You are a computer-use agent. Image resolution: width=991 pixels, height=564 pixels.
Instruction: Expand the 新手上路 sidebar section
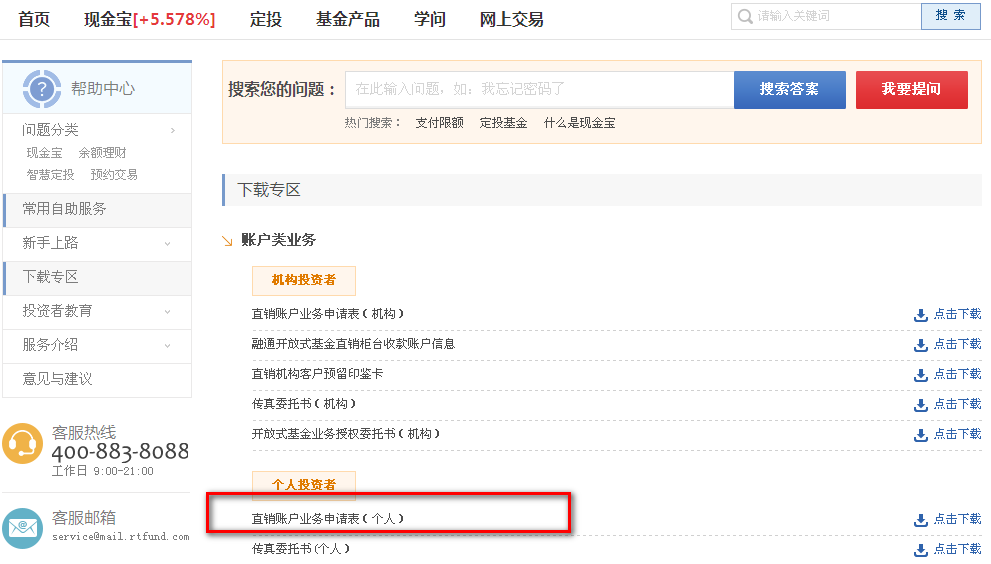167,243
